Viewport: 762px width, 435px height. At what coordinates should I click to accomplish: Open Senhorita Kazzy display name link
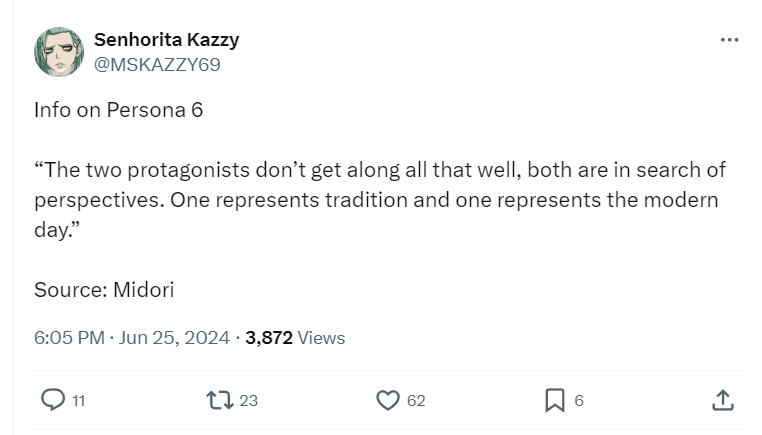[x=167, y=40]
